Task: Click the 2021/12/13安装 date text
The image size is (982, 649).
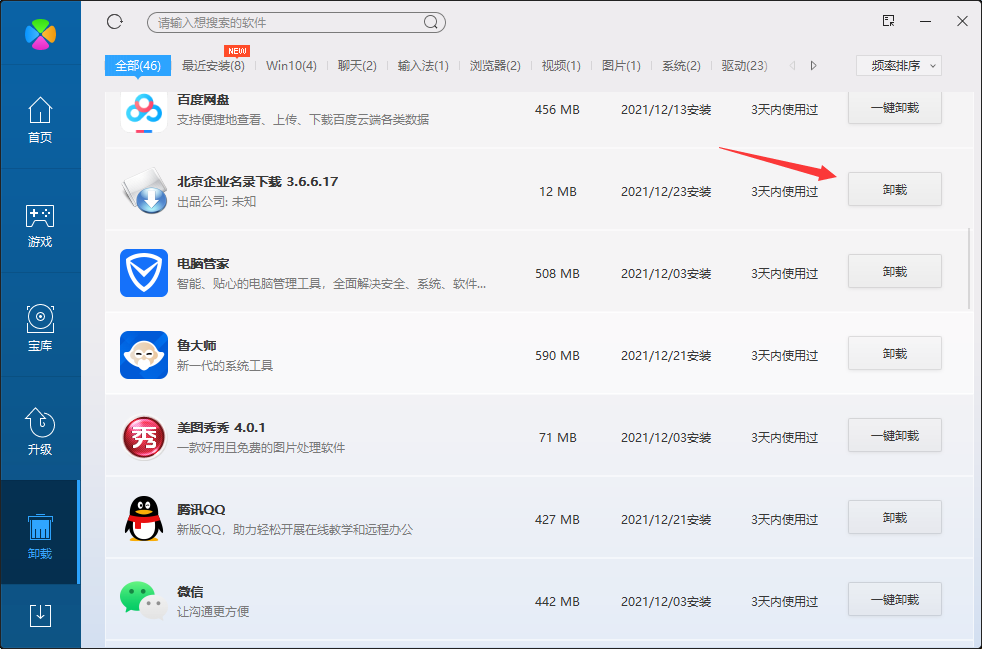Action: [x=666, y=110]
